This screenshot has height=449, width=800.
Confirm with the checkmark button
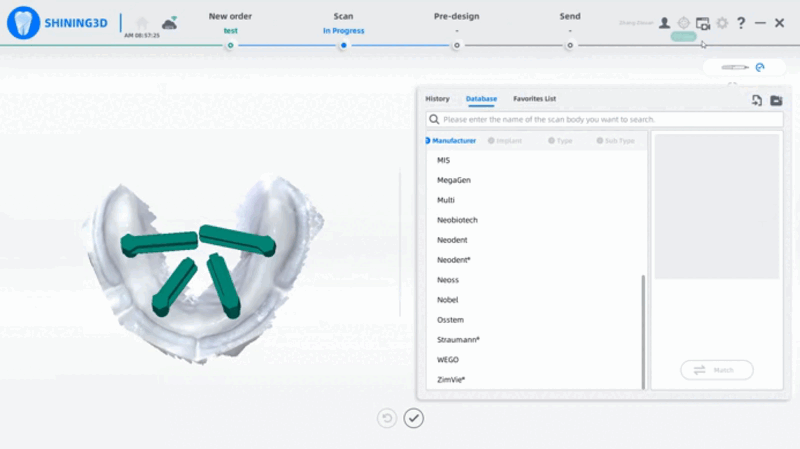click(413, 418)
